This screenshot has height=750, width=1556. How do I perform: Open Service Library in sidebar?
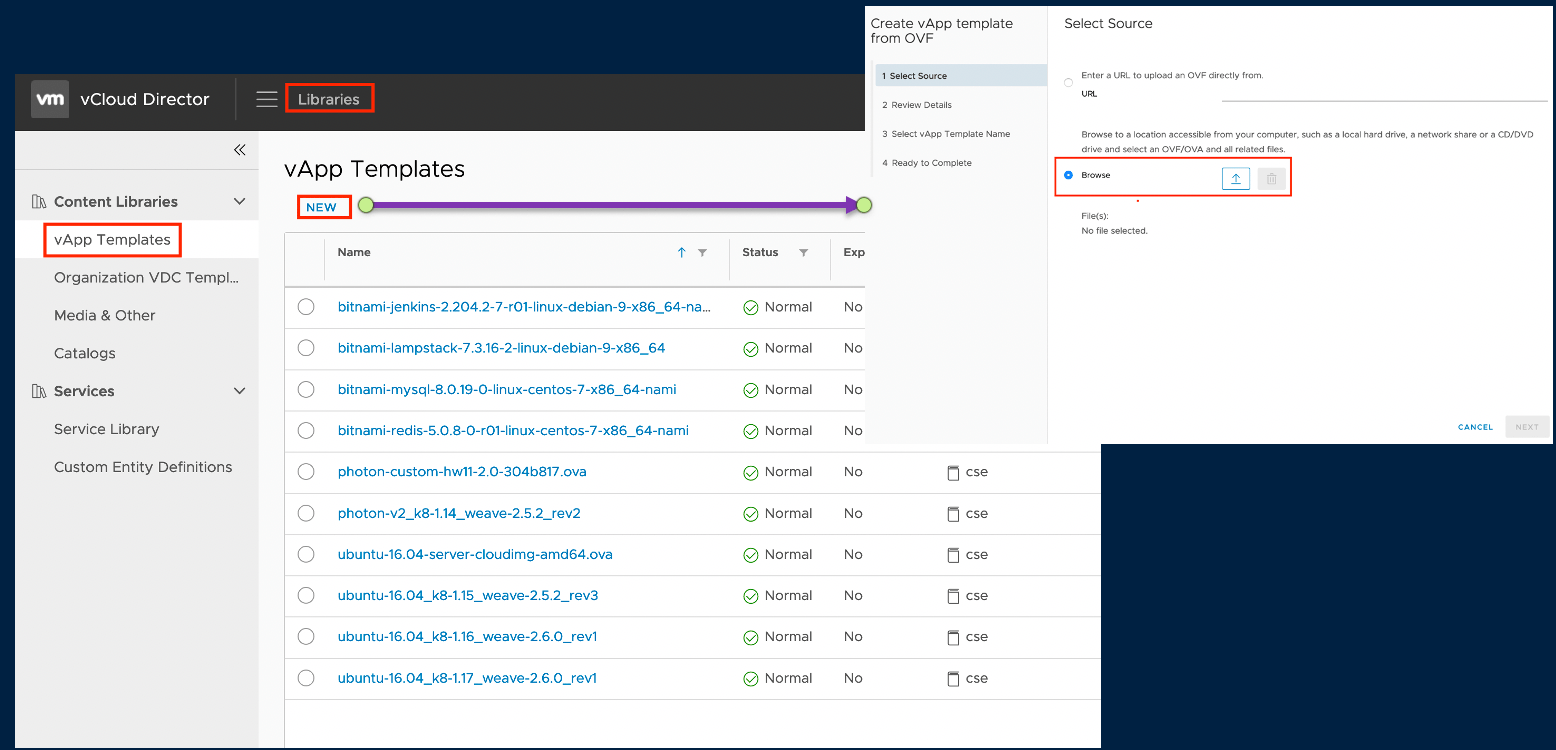(106, 429)
